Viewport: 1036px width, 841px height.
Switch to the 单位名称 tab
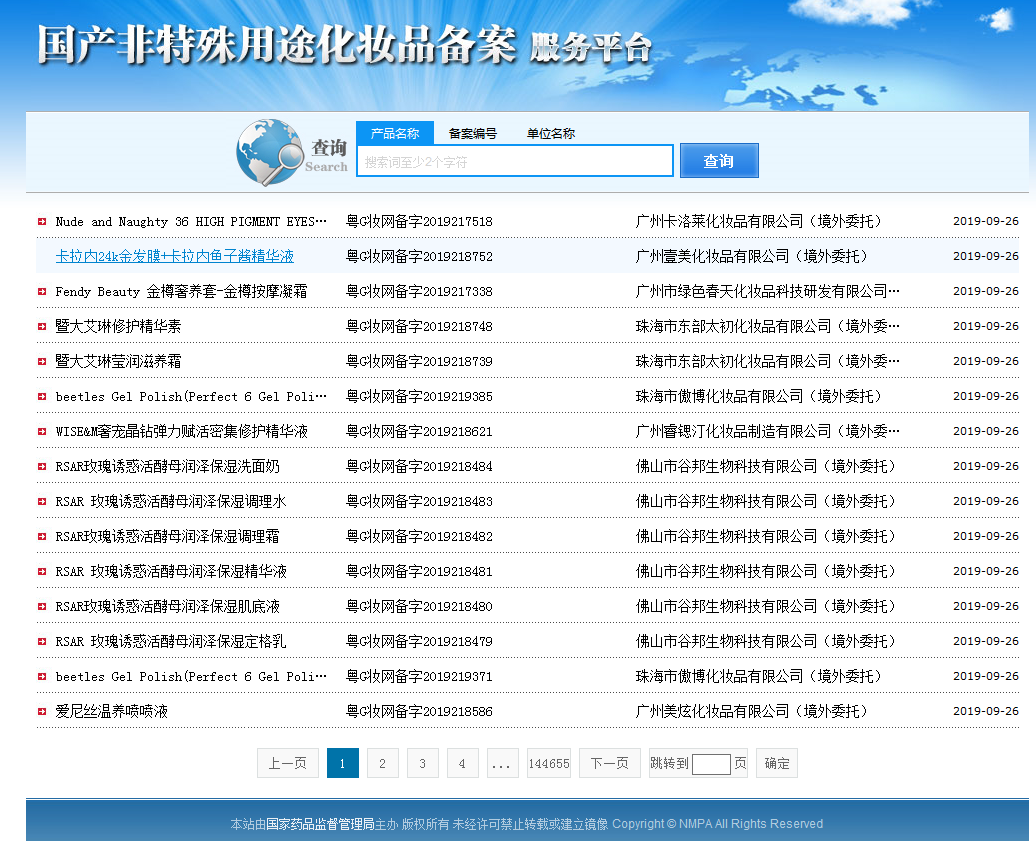(x=548, y=133)
